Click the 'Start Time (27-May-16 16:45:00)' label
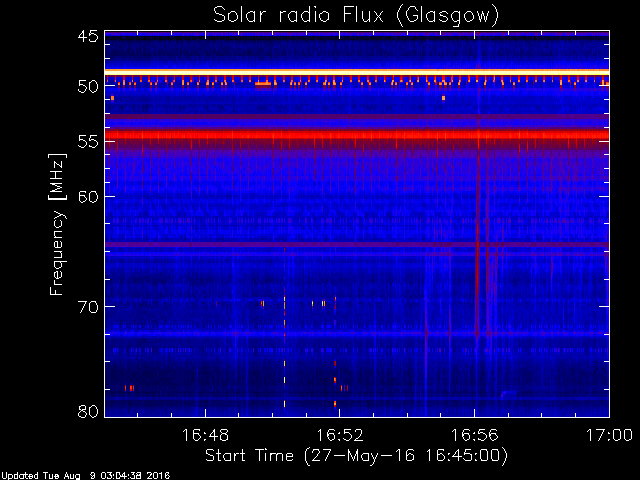 pyautogui.click(x=356, y=456)
